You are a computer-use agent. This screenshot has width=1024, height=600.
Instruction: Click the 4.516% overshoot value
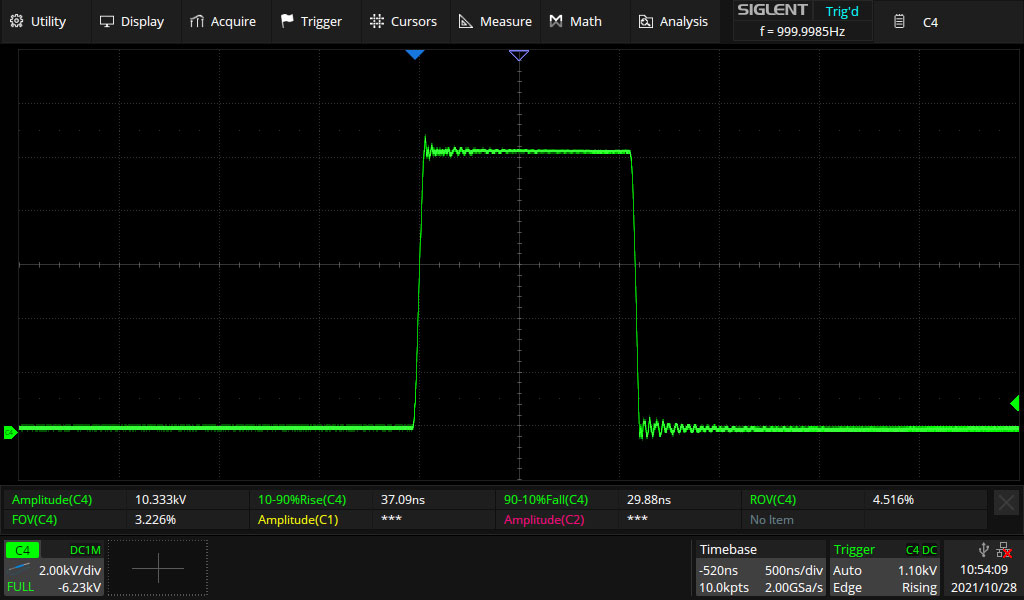[893, 499]
